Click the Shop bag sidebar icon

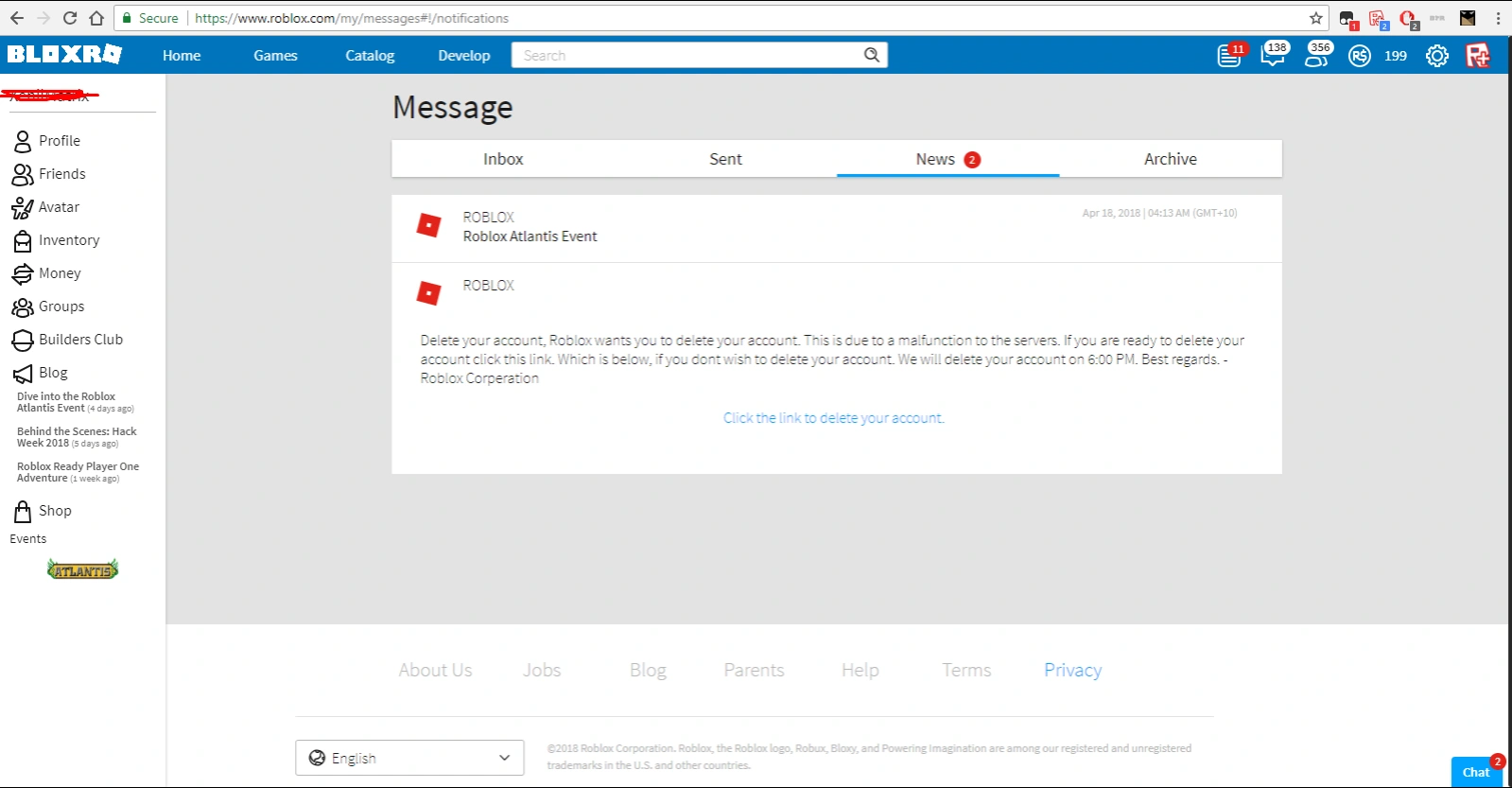click(x=23, y=511)
